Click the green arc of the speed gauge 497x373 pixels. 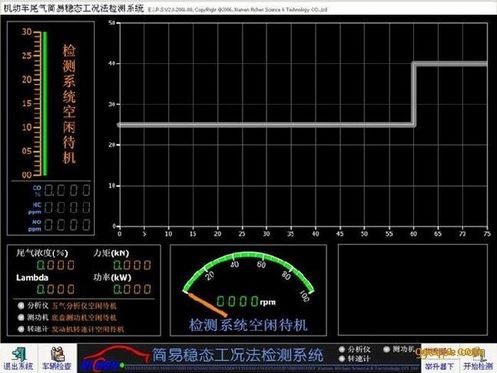[x=248, y=256]
